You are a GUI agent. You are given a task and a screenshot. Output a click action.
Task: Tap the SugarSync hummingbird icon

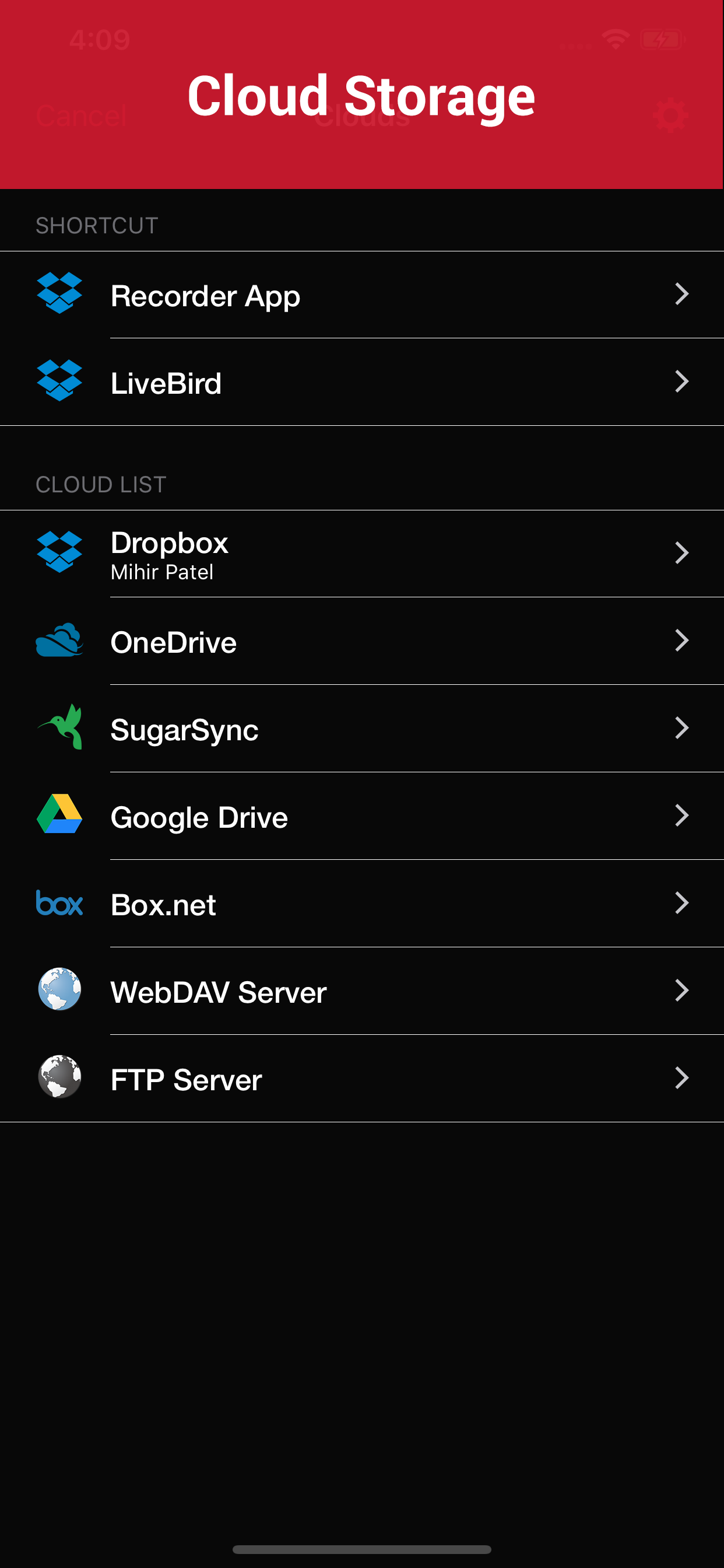60,727
